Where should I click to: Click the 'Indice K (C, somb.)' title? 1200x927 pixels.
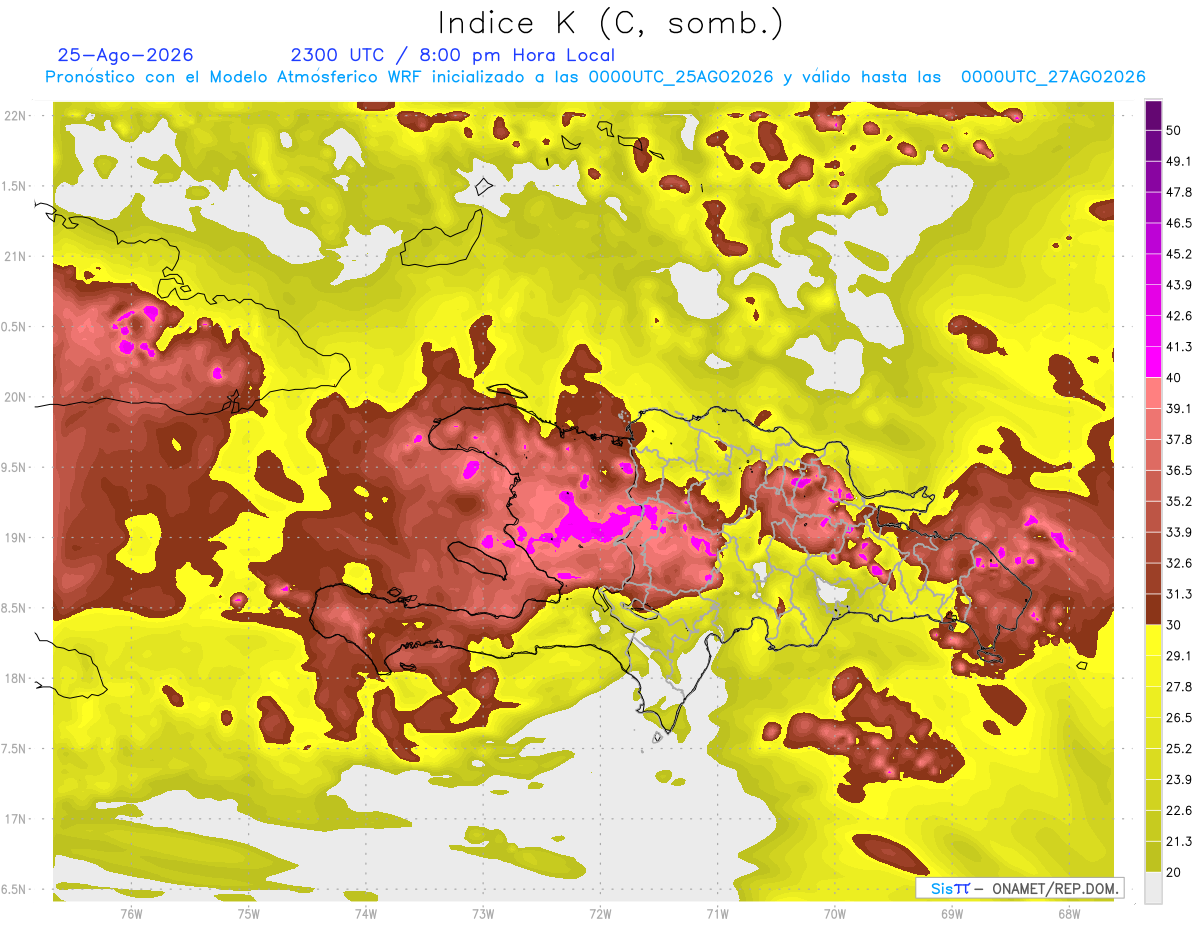(610, 23)
